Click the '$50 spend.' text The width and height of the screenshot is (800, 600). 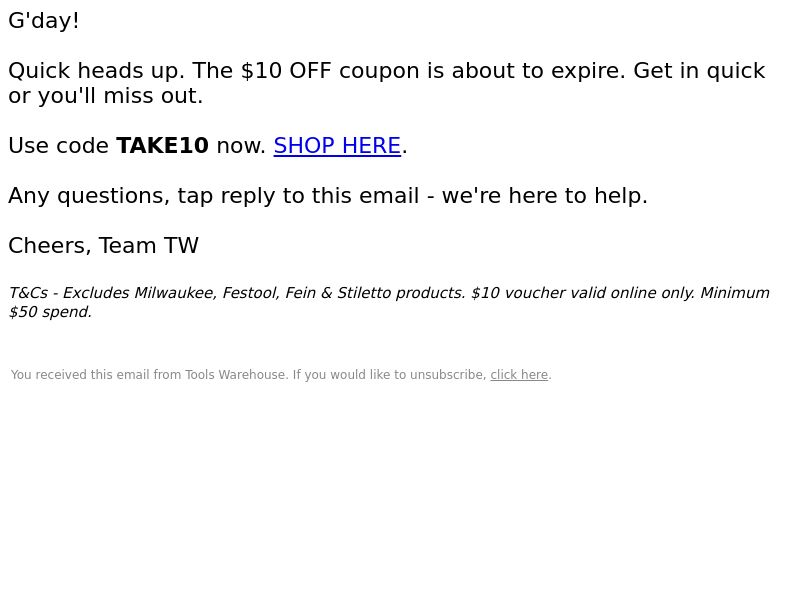[x=51, y=312]
